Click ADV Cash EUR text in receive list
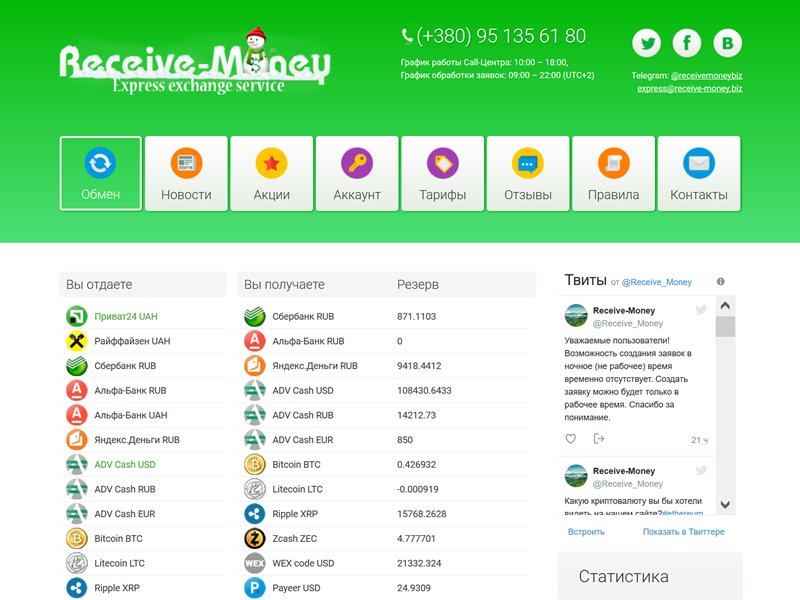 point(303,440)
